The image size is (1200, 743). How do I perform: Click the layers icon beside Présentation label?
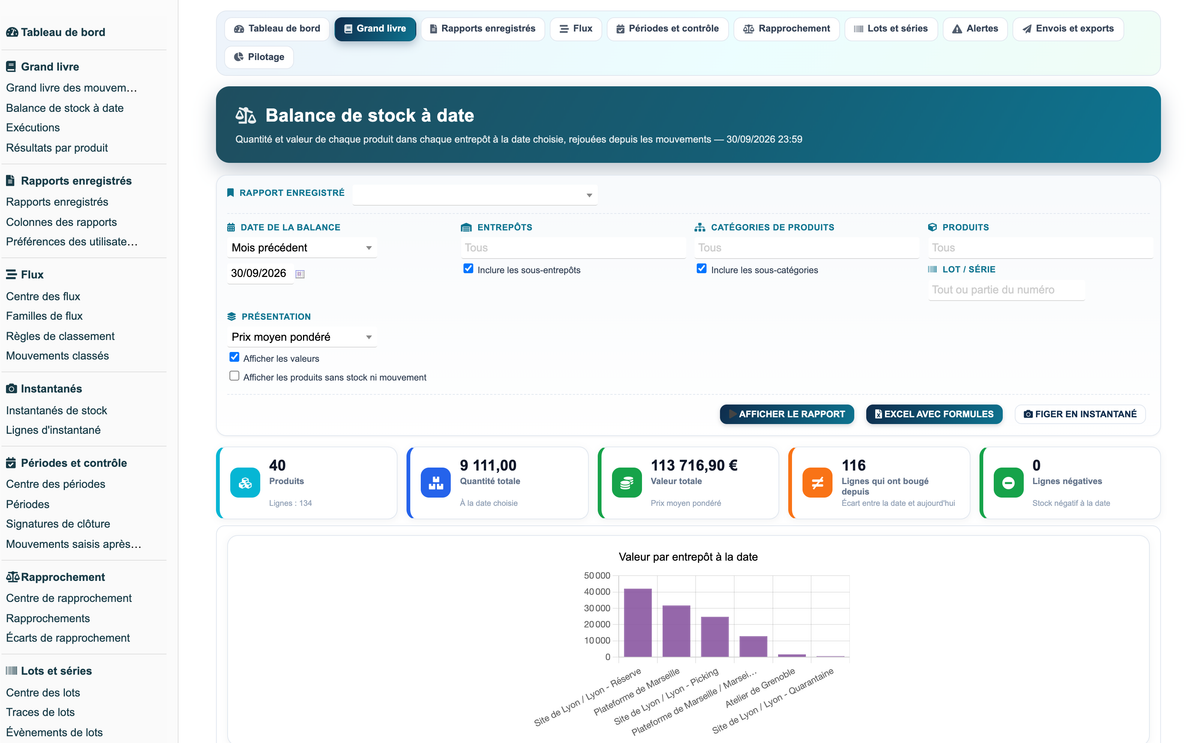(x=232, y=317)
